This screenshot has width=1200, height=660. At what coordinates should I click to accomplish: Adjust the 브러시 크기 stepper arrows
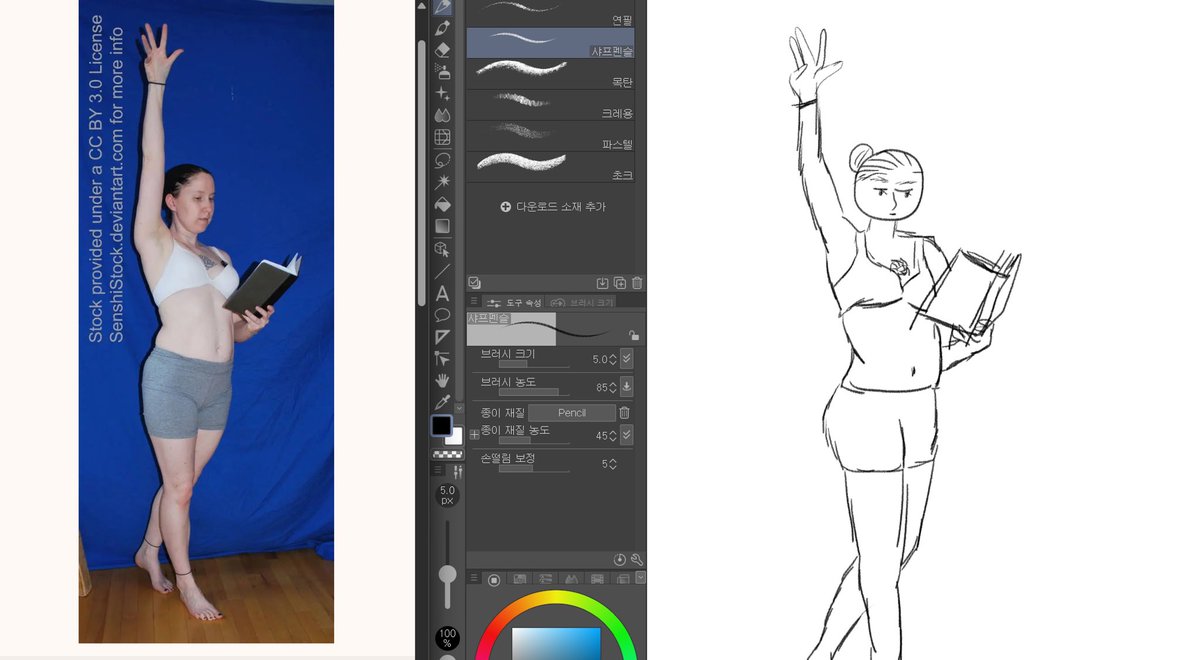pos(613,359)
